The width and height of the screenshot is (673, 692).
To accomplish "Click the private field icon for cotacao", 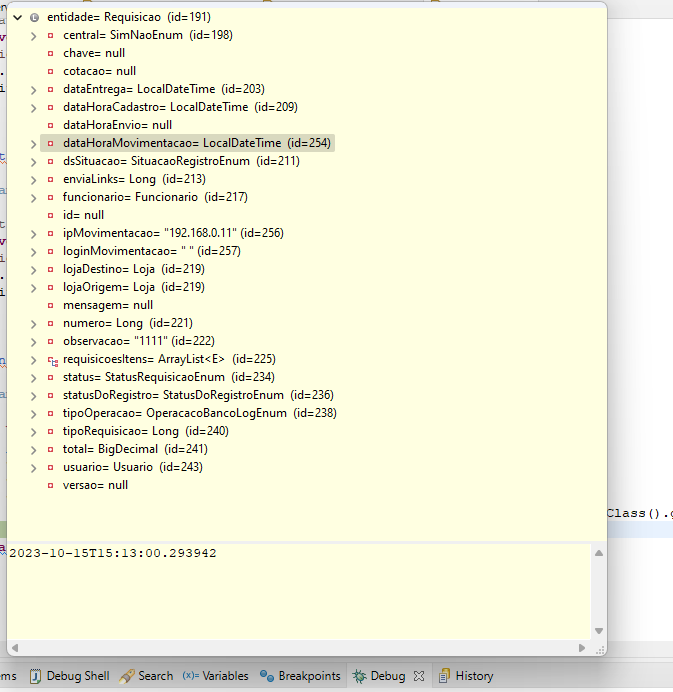I will point(51,71).
